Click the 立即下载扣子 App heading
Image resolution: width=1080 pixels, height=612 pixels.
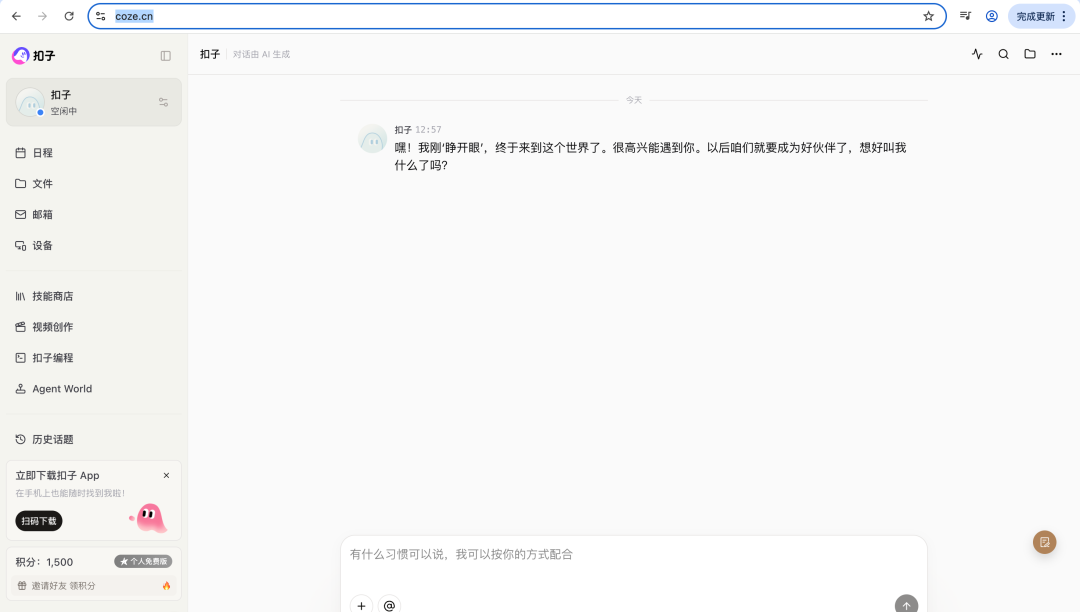[57, 476]
